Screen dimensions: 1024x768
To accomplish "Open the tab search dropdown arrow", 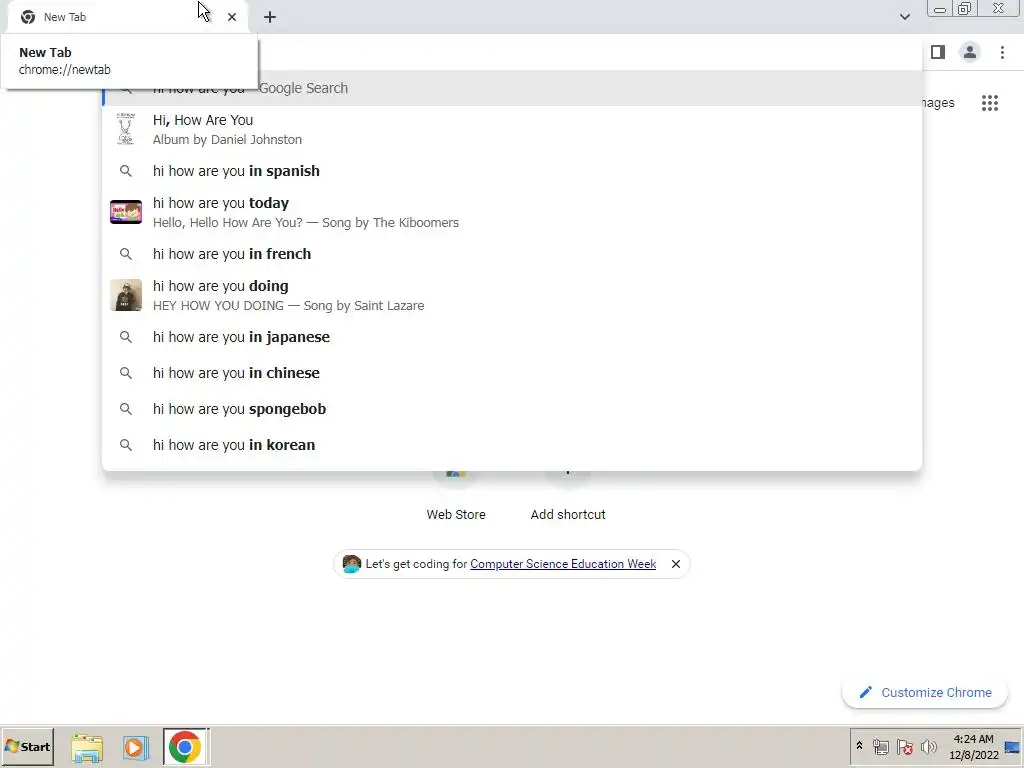I will pos(904,17).
